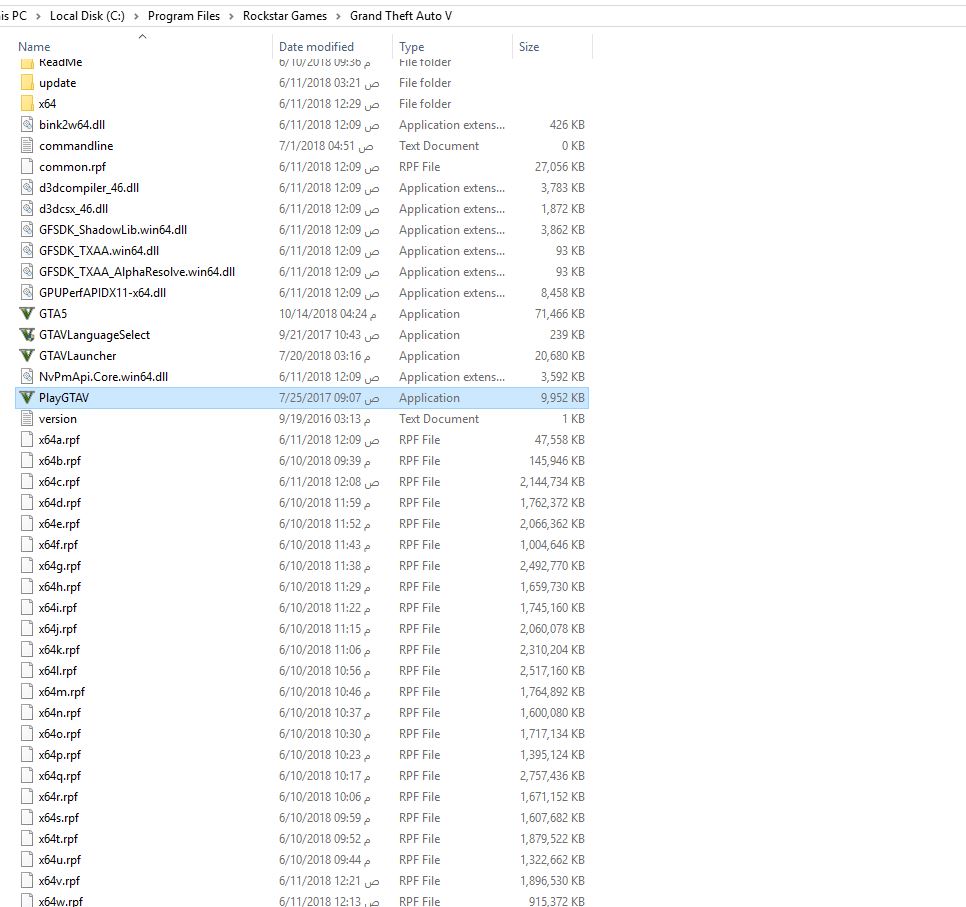
Task: Click the update folder icon
Action: pos(26,83)
